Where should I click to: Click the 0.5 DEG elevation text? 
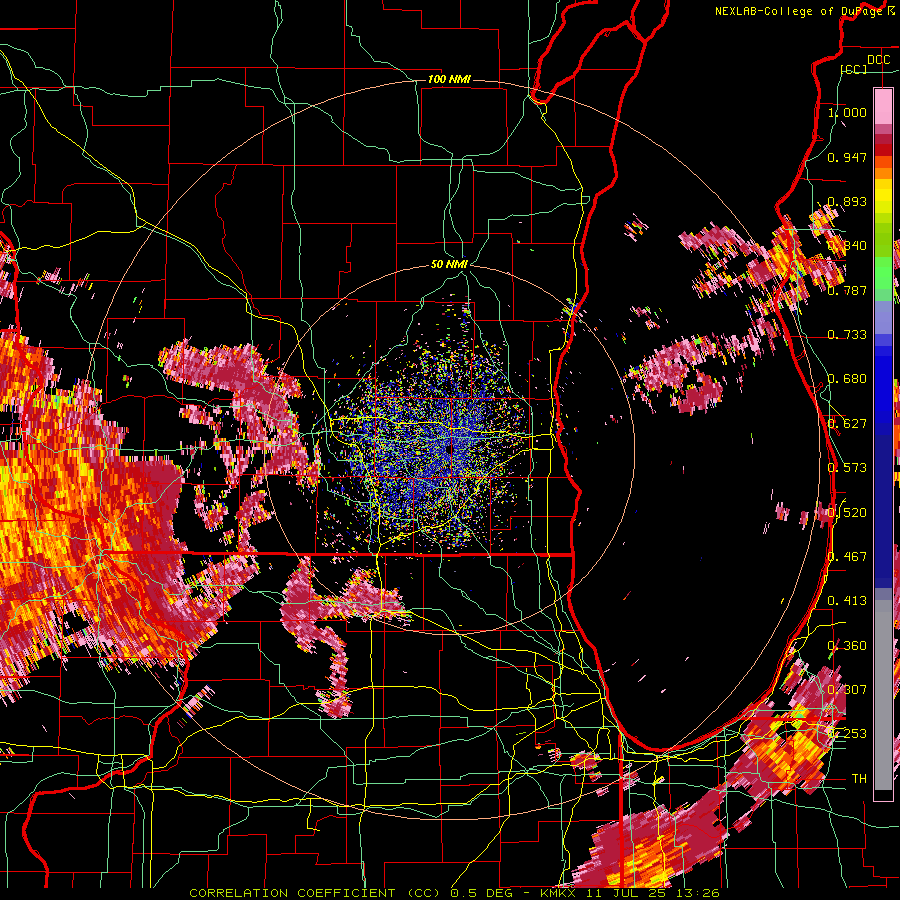481,893
